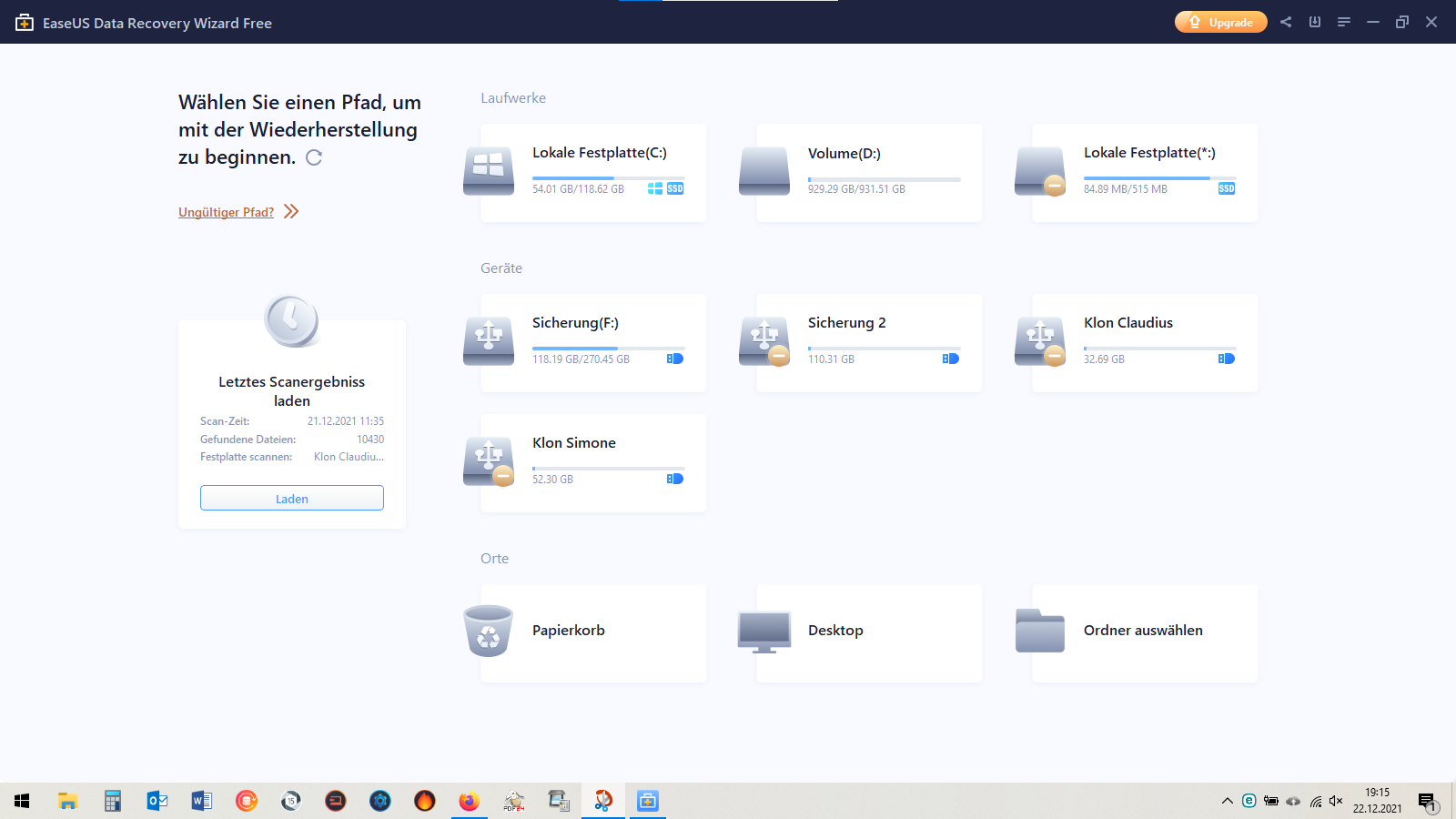Click the drive-type badge on Sicherung(F:)
The width and height of the screenshot is (1456, 819).
pyautogui.click(x=675, y=359)
